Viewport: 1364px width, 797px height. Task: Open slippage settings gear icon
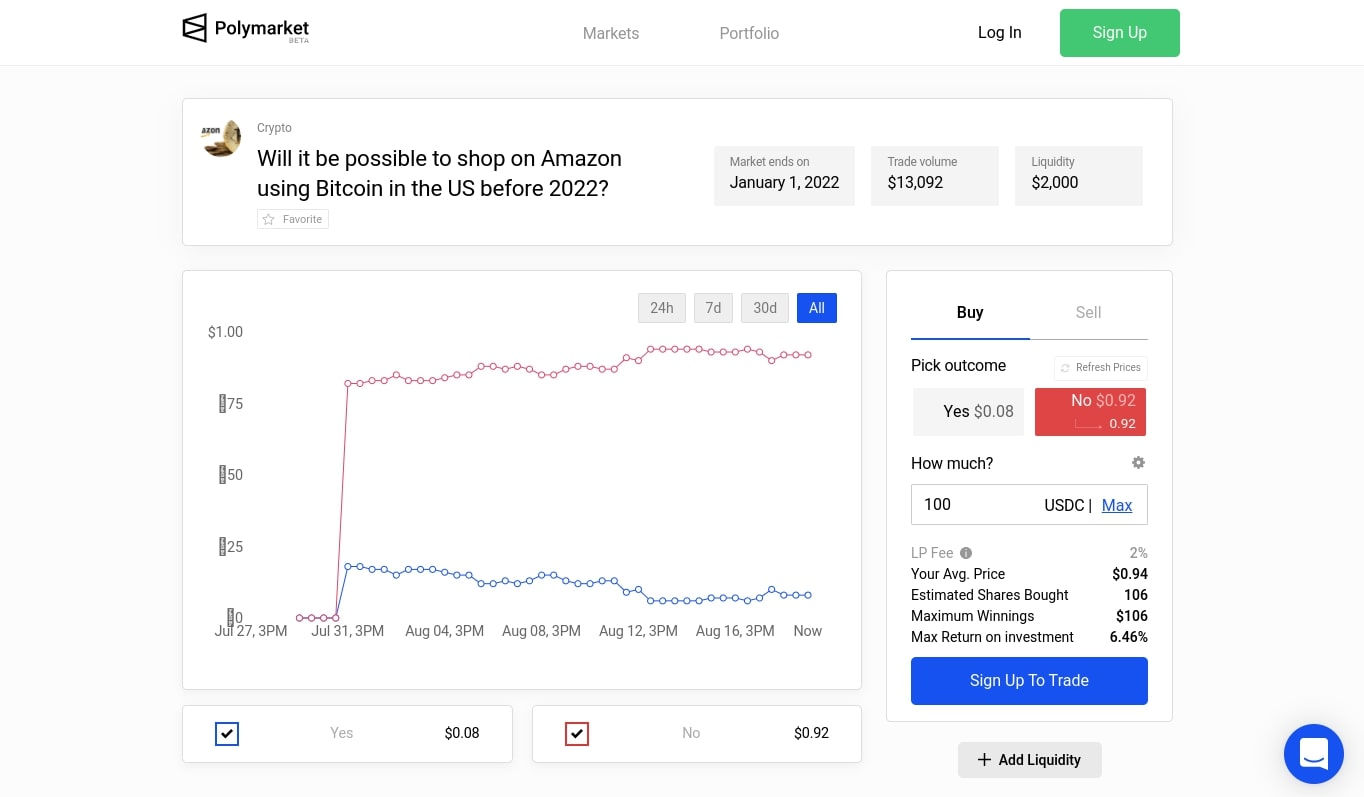[x=1138, y=463]
